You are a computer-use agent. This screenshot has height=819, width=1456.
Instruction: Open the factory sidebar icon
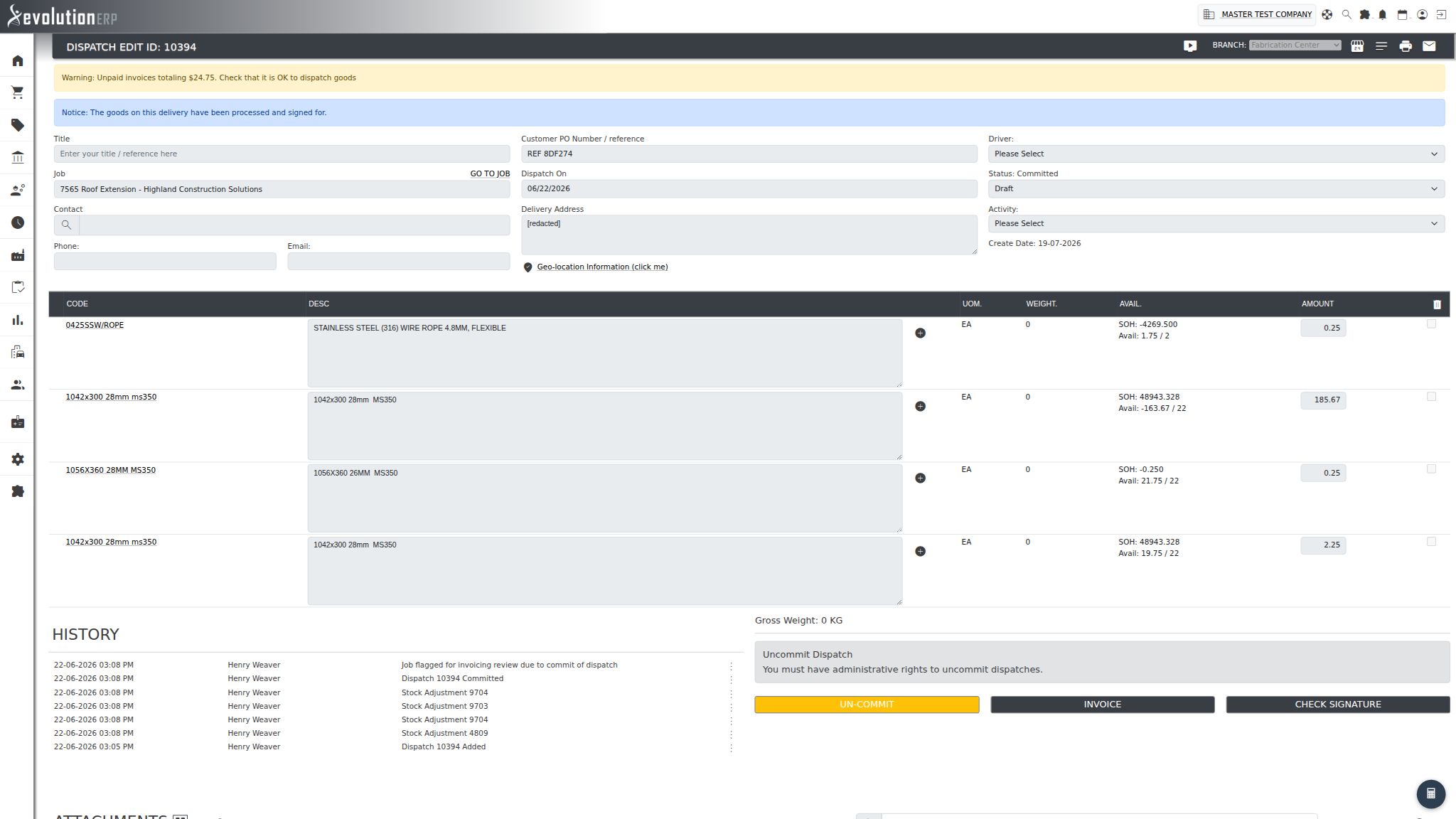click(x=18, y=255)
